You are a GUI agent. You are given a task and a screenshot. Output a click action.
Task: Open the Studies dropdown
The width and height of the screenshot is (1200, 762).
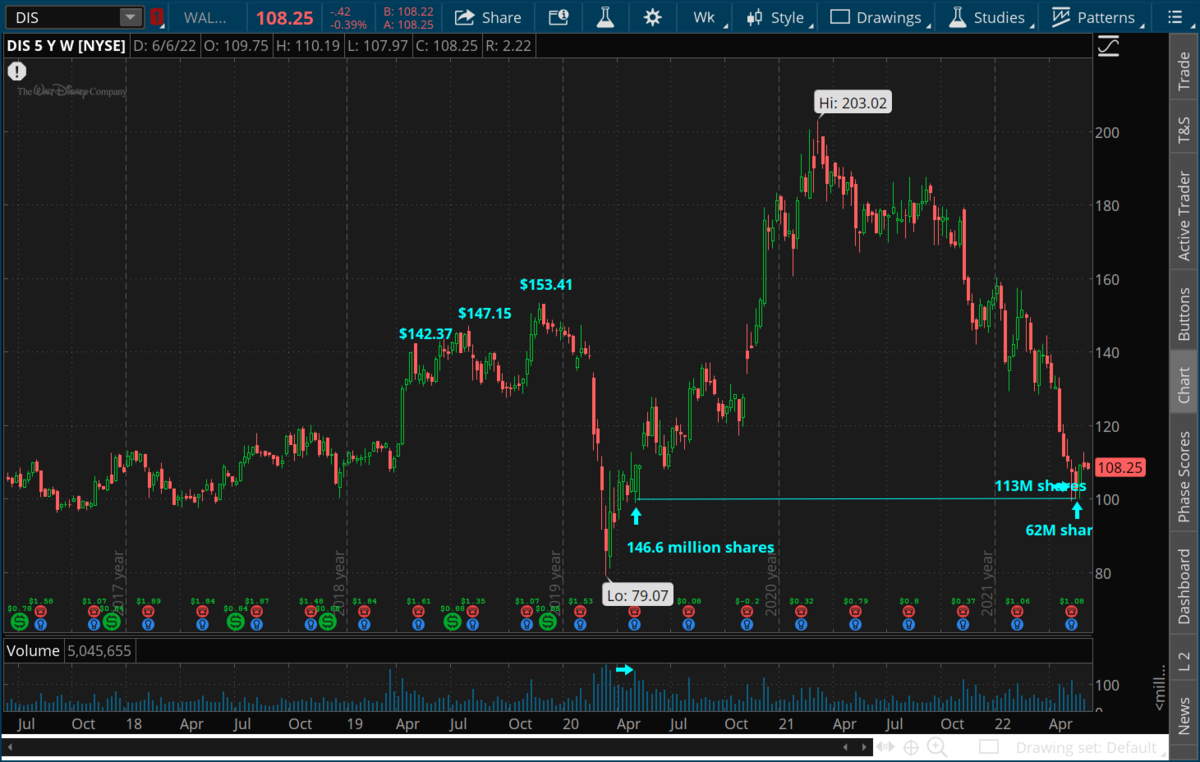(x=987, y=17)
